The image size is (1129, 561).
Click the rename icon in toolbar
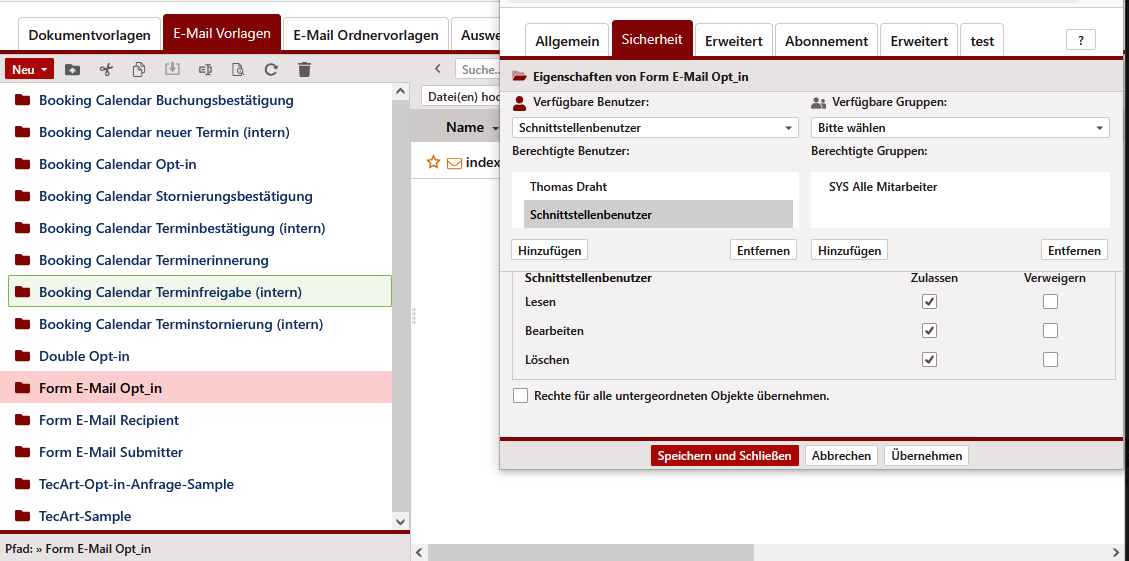[205, 70]
